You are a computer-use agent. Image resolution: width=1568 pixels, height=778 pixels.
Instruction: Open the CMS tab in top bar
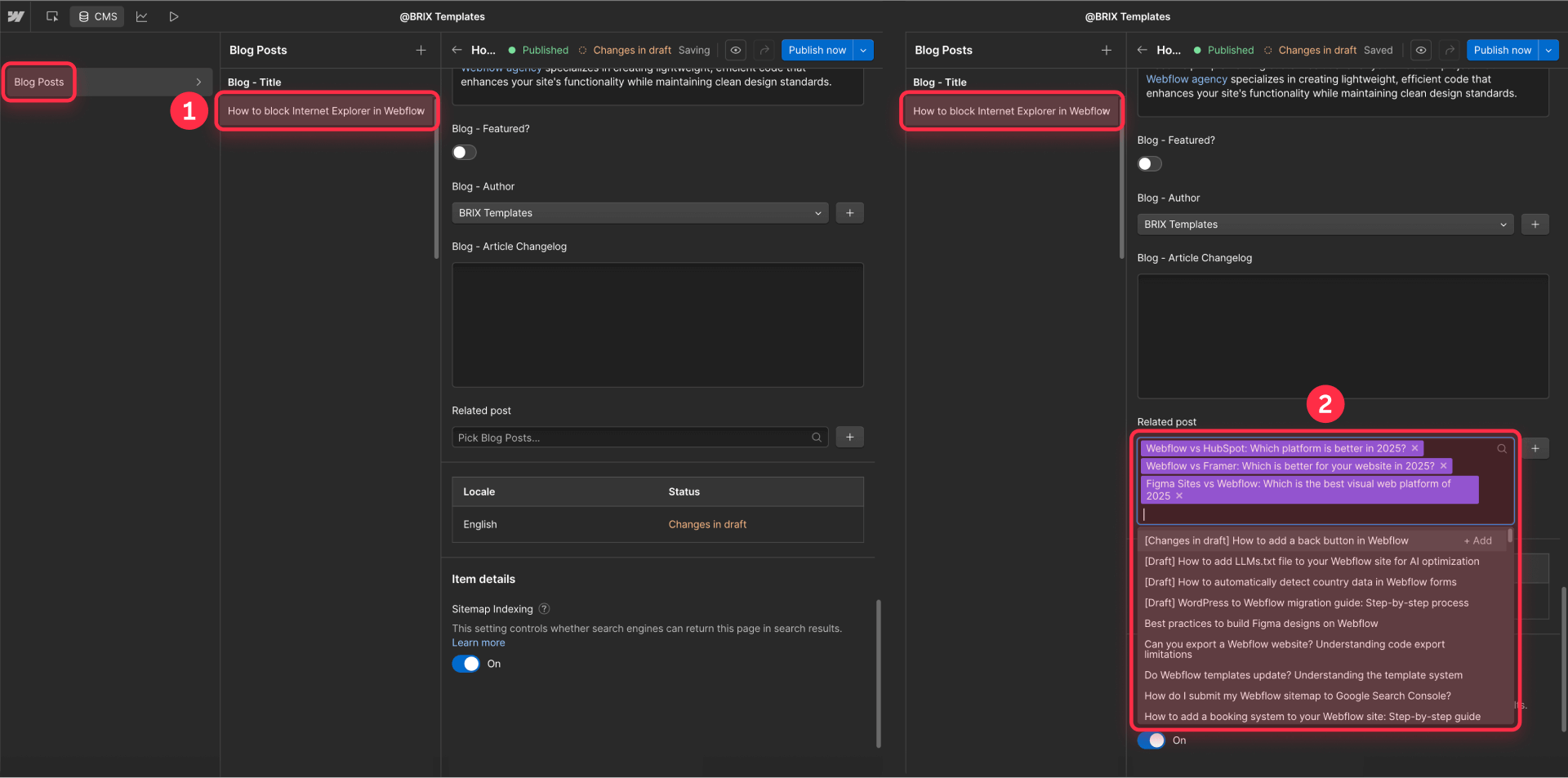coord(97,16)
